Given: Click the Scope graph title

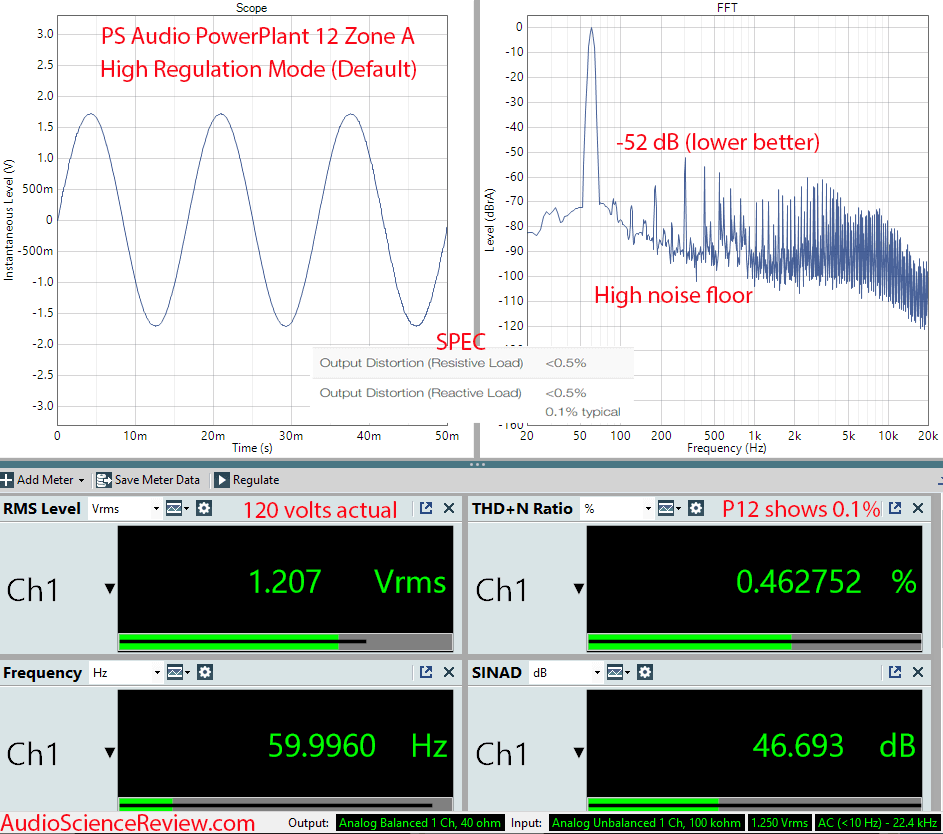Looking at the screenshot, I should 251,8.
